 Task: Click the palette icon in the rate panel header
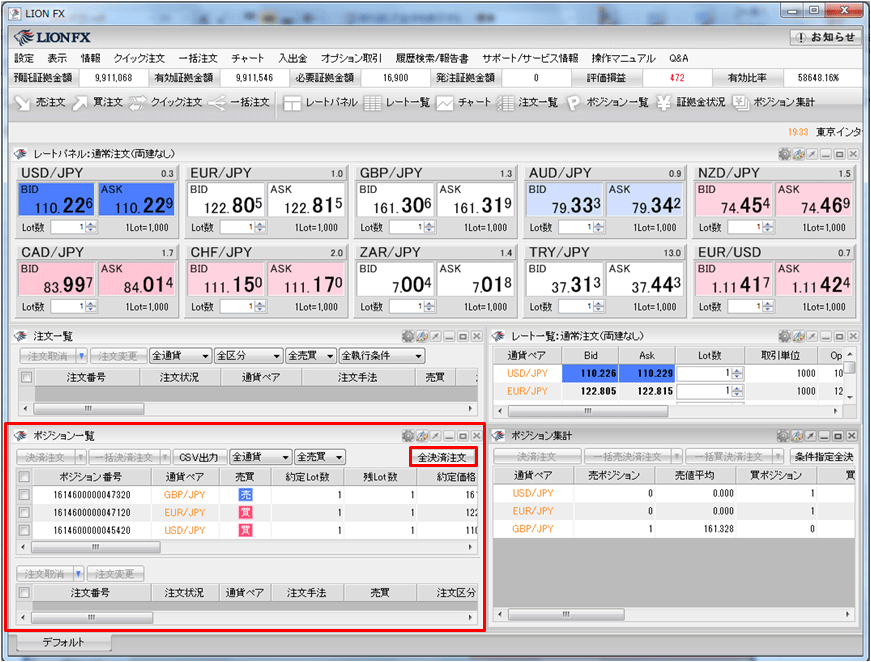click(798, 154)
